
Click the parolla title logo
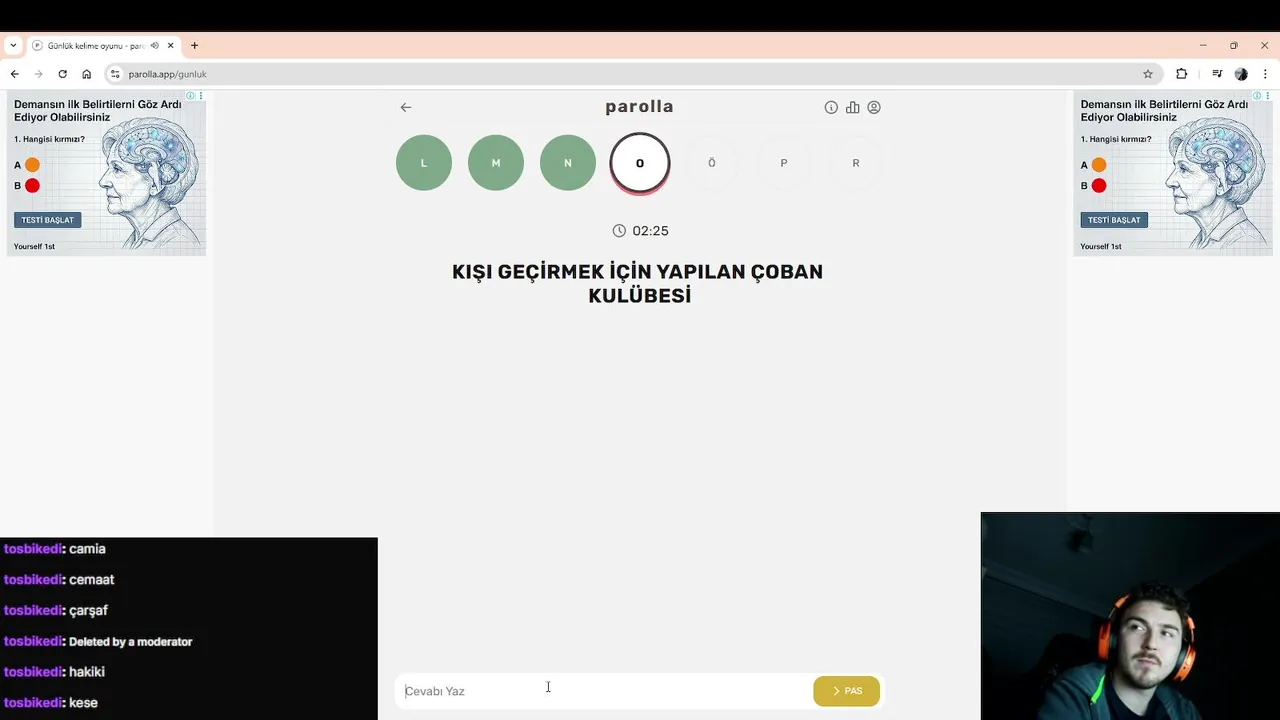[639, 107]
